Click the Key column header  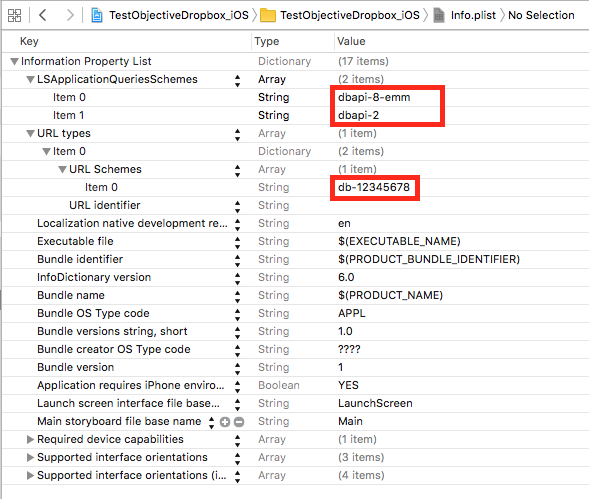(29, 41)
